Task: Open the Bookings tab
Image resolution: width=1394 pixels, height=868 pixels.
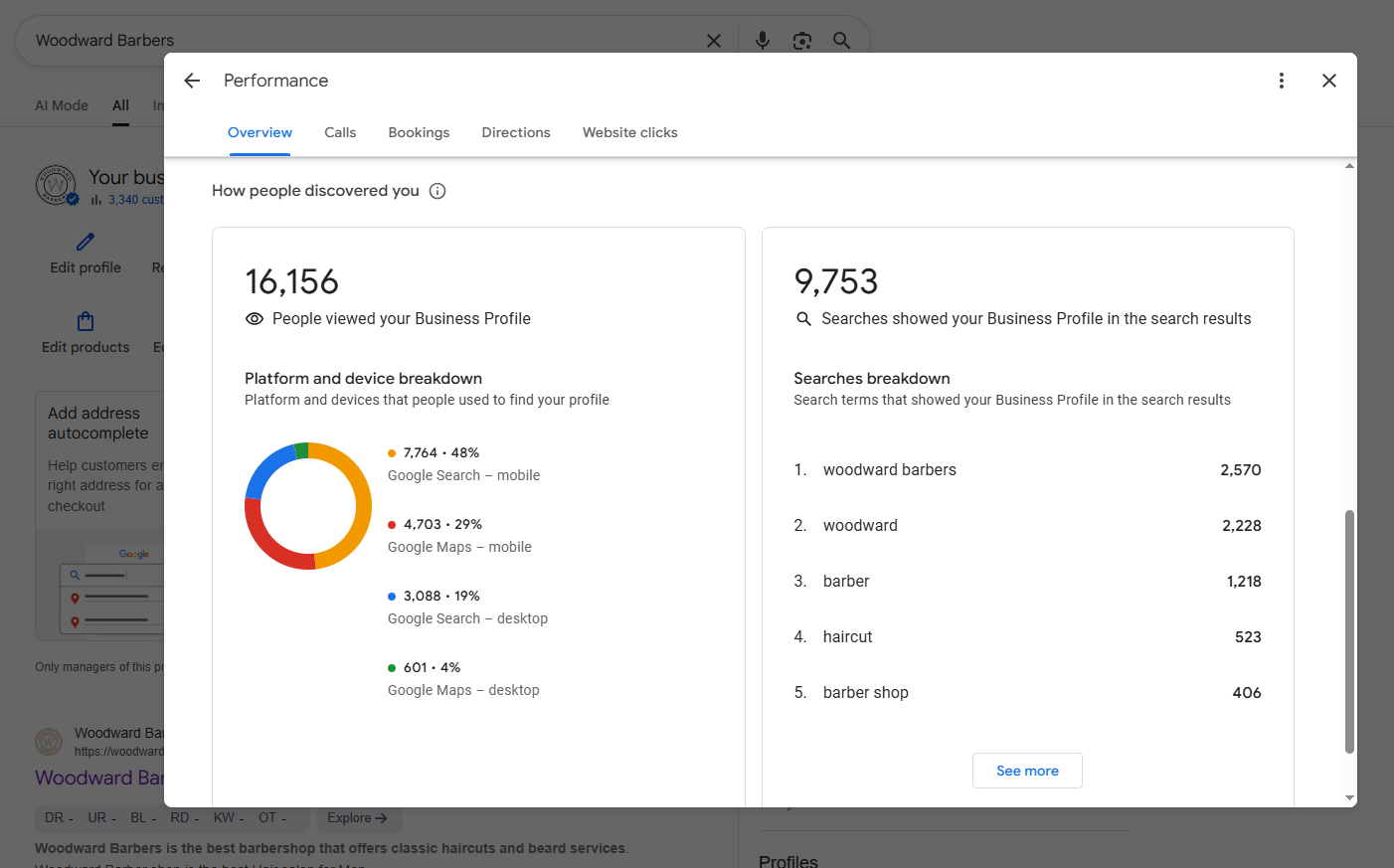Action: (x=419, y=132)
